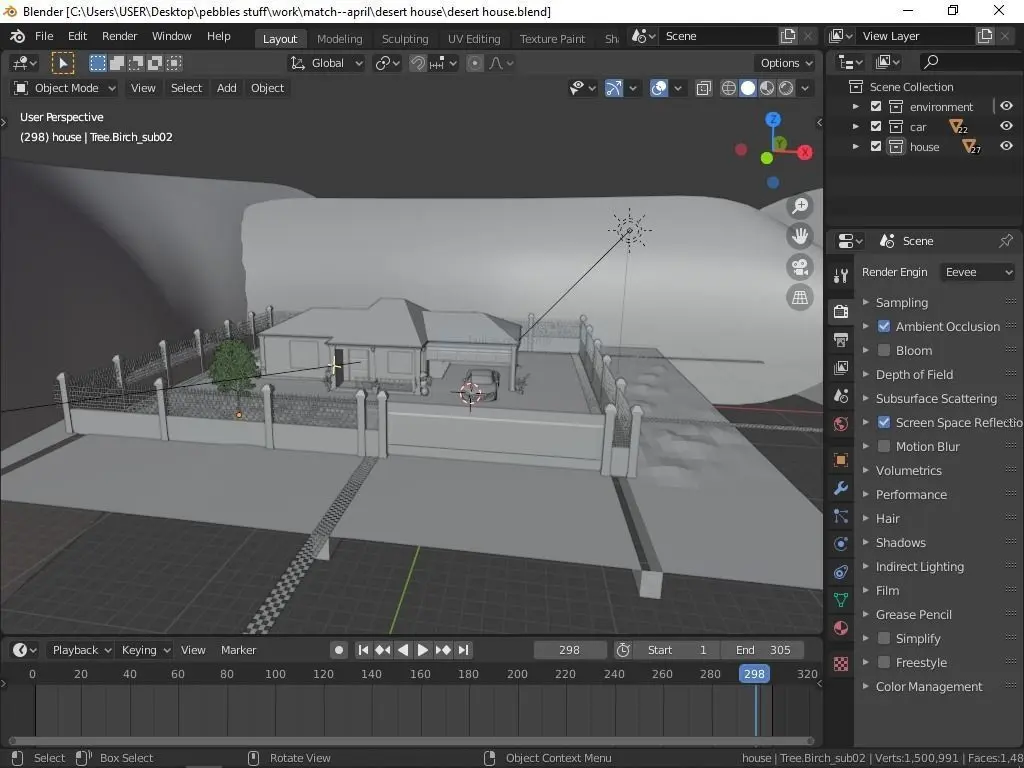Screen dimensions: 1024x768
Task: Click the hand pan view icon
Action: pyautogui.click(x=800, y=237)
